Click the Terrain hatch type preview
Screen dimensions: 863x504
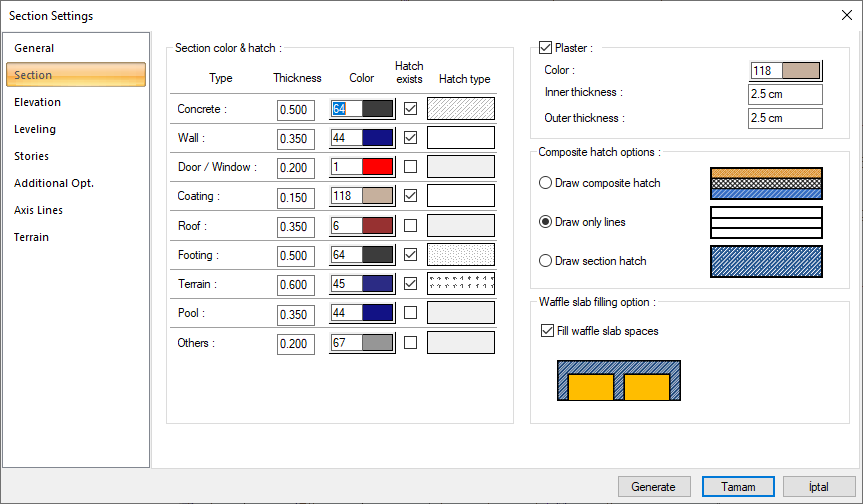point(460,284)
